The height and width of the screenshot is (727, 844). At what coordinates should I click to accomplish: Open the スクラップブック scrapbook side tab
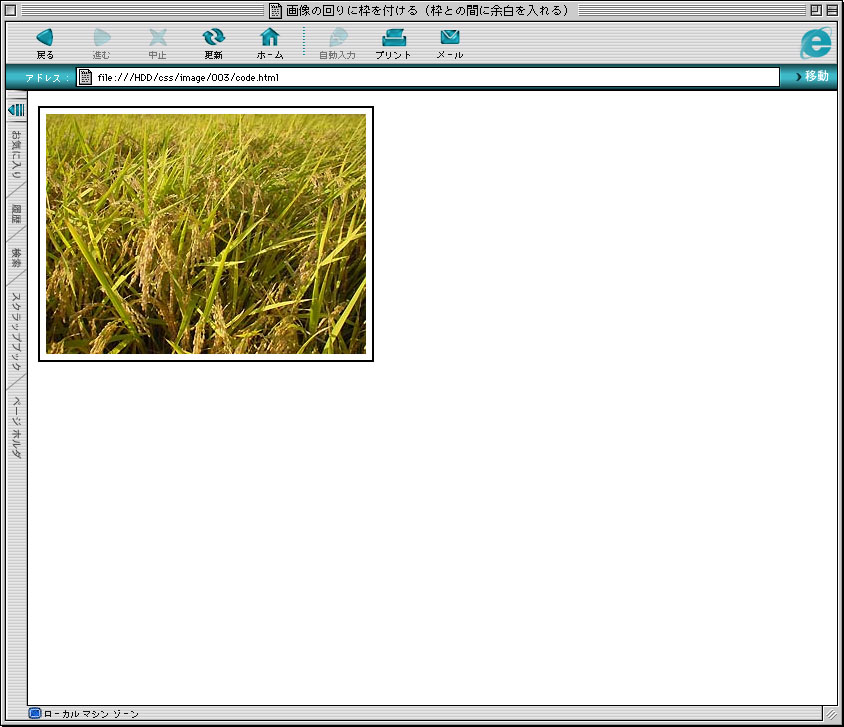click(17, 331)
